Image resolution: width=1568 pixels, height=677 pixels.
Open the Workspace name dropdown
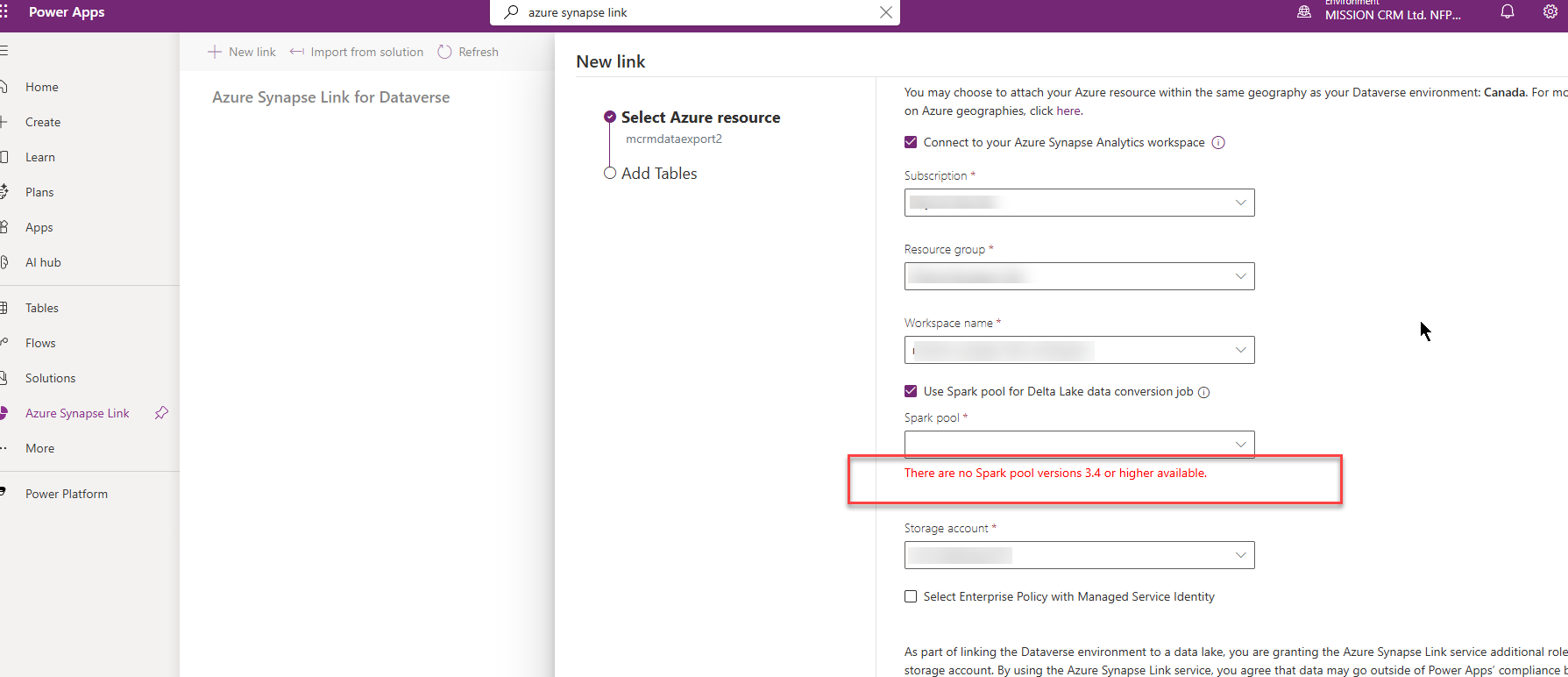(1079, 350)
